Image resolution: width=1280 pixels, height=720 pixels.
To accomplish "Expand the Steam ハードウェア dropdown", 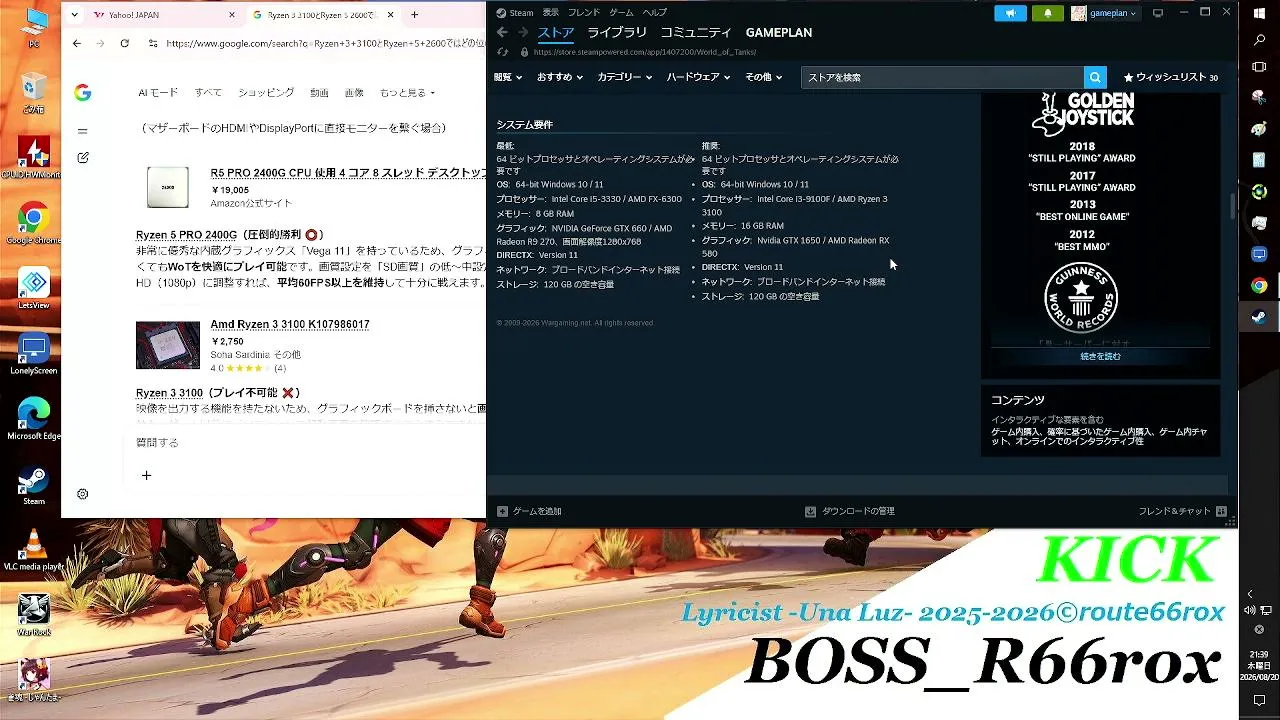I will [699, 77].
